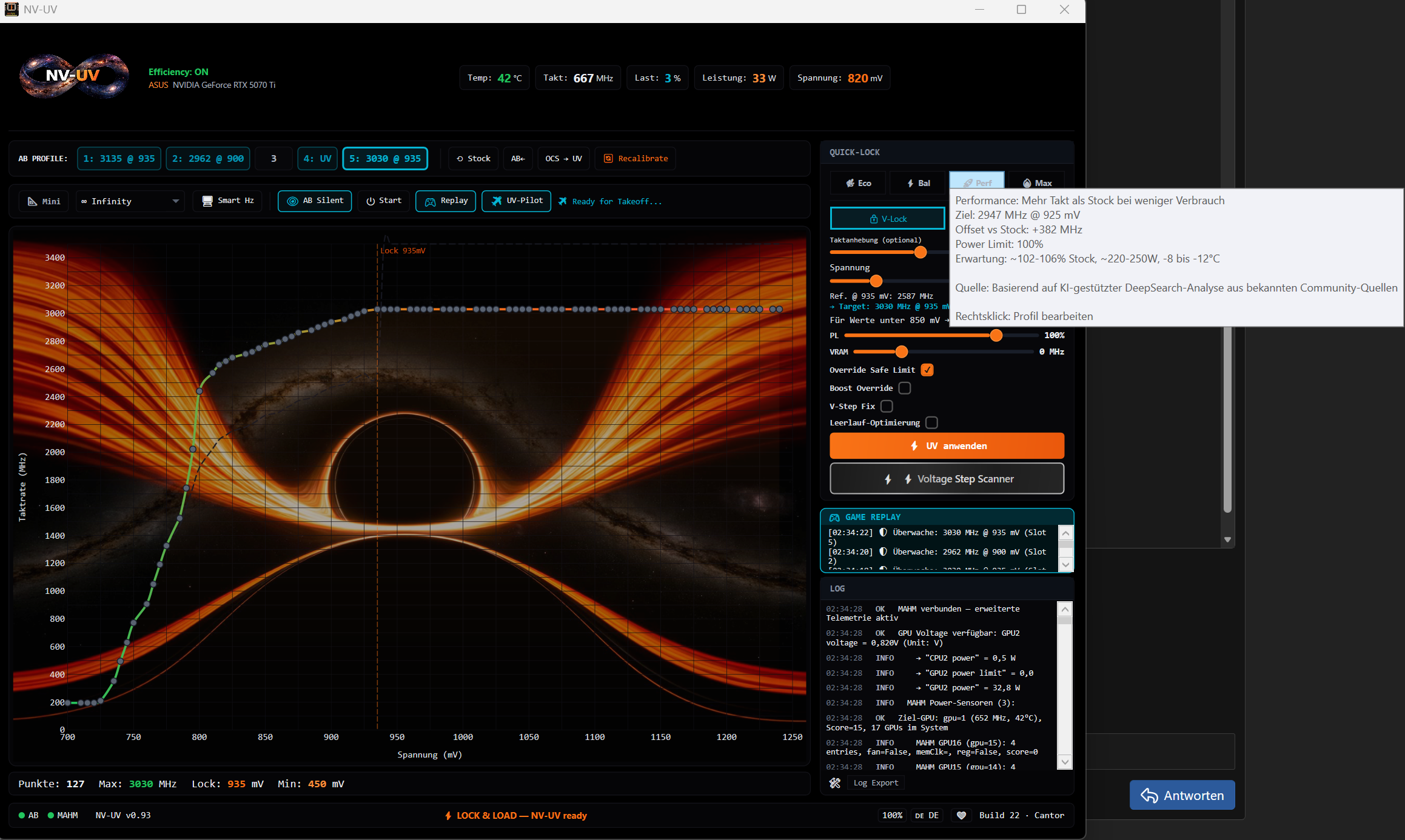
Task: Click the orange Recalibrate icon
Action: (608, 158)
